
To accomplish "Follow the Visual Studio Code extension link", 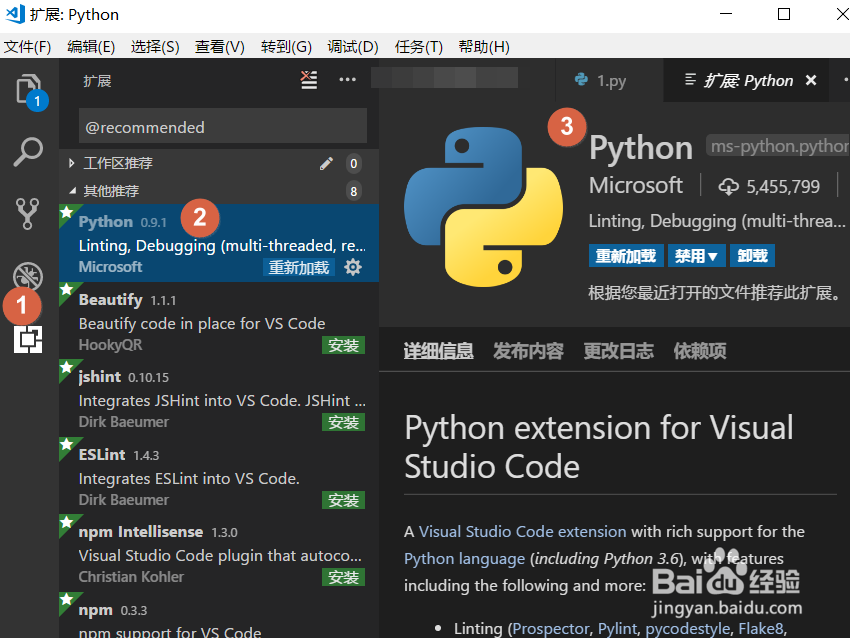I will click(522, 531).
